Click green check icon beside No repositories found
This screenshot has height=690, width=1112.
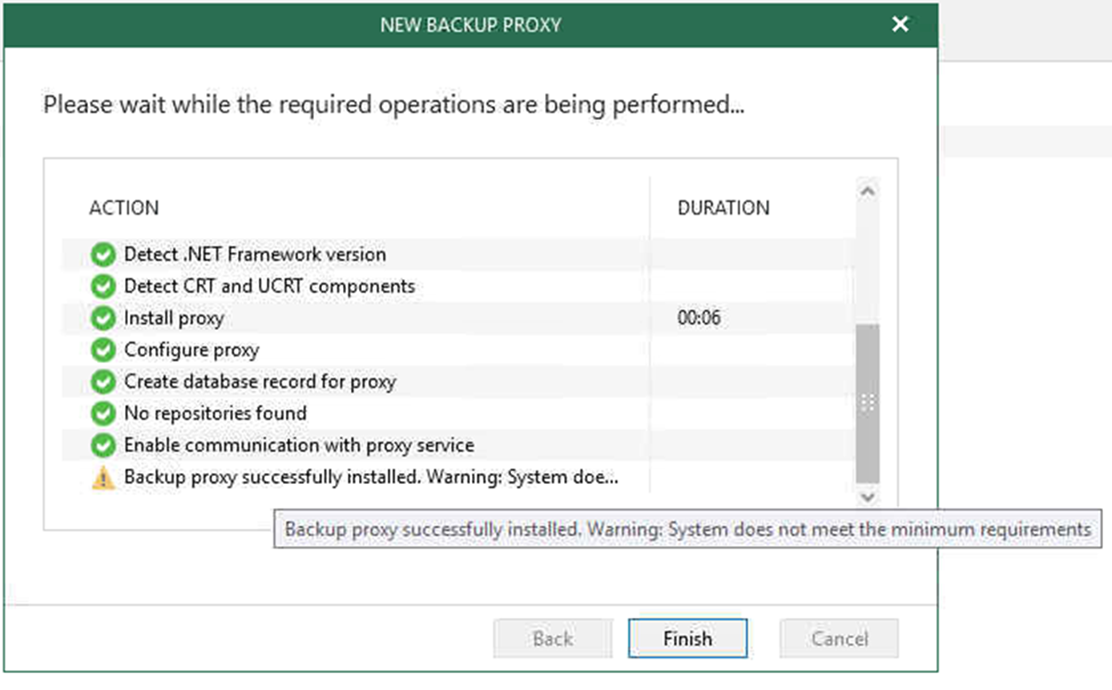click(x=103, y=413)
